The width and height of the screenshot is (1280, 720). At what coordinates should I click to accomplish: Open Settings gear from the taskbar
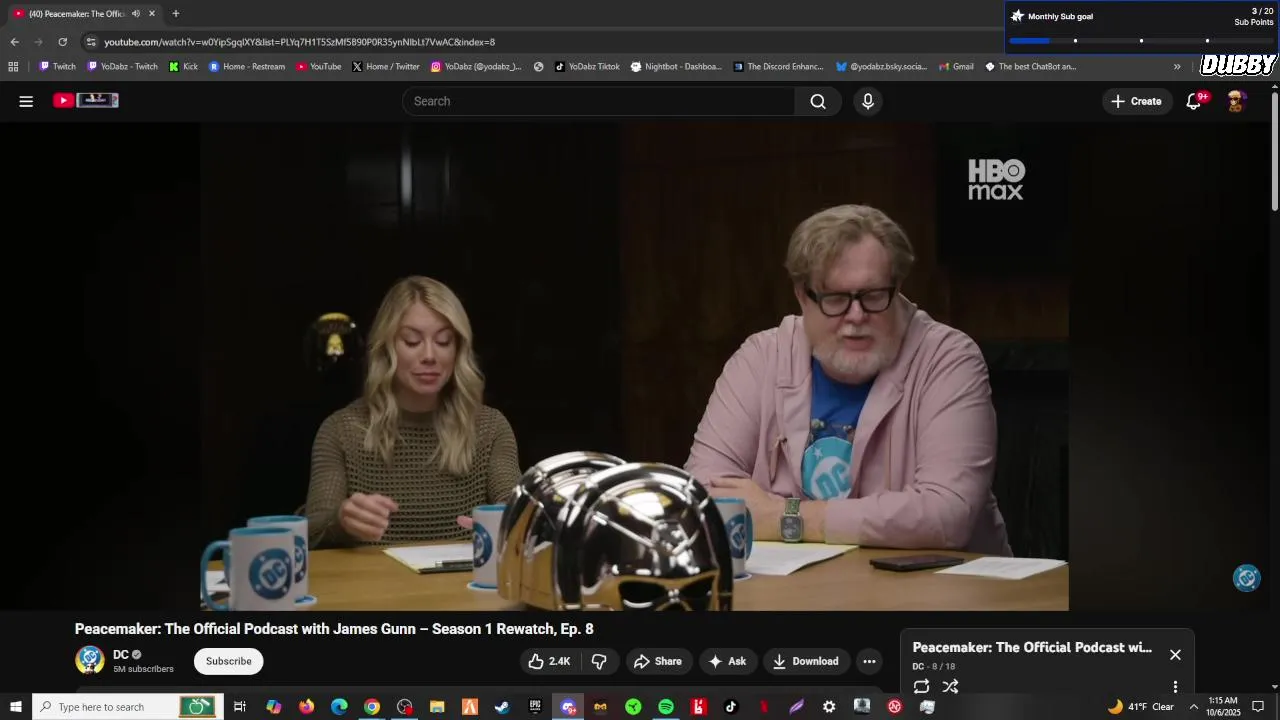[x=829, y=707]
